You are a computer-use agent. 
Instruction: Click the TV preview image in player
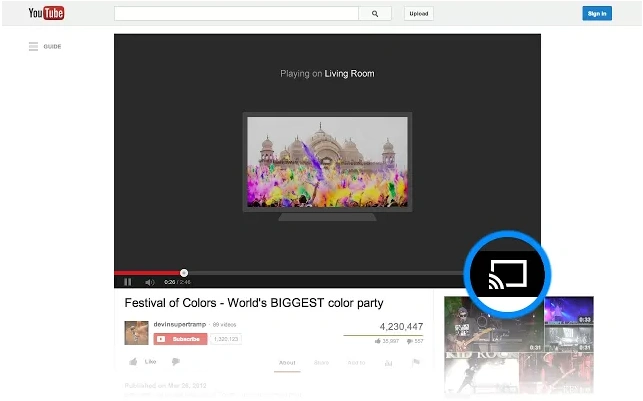tap(327, 162)
